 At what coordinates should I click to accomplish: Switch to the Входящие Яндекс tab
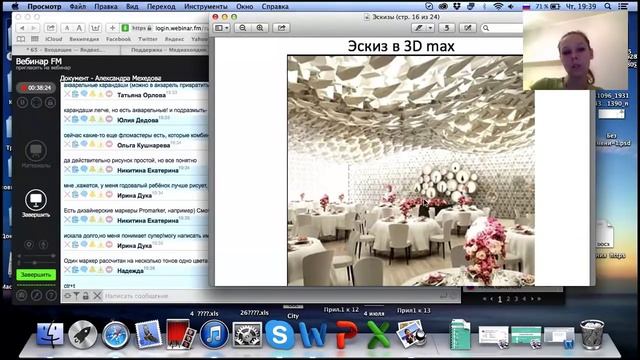66,50
